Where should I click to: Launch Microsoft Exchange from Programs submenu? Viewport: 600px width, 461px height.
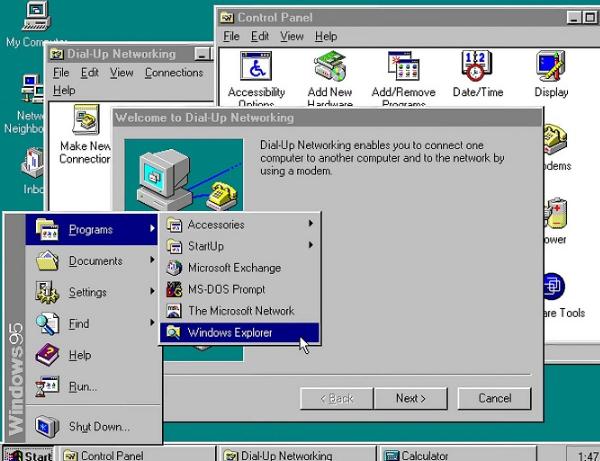tap(234, 268)
